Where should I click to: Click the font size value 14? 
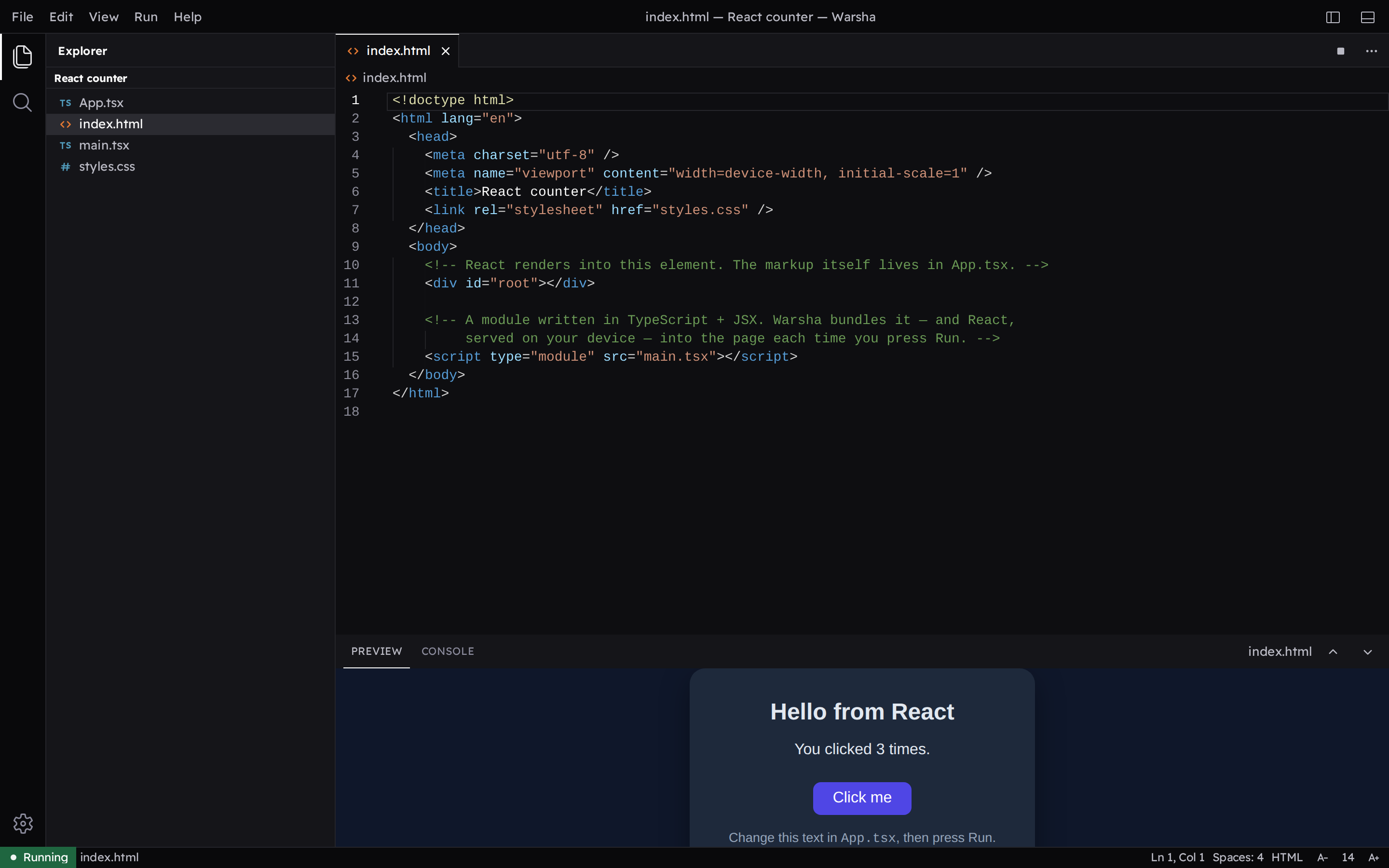[x=1348, y=857]
